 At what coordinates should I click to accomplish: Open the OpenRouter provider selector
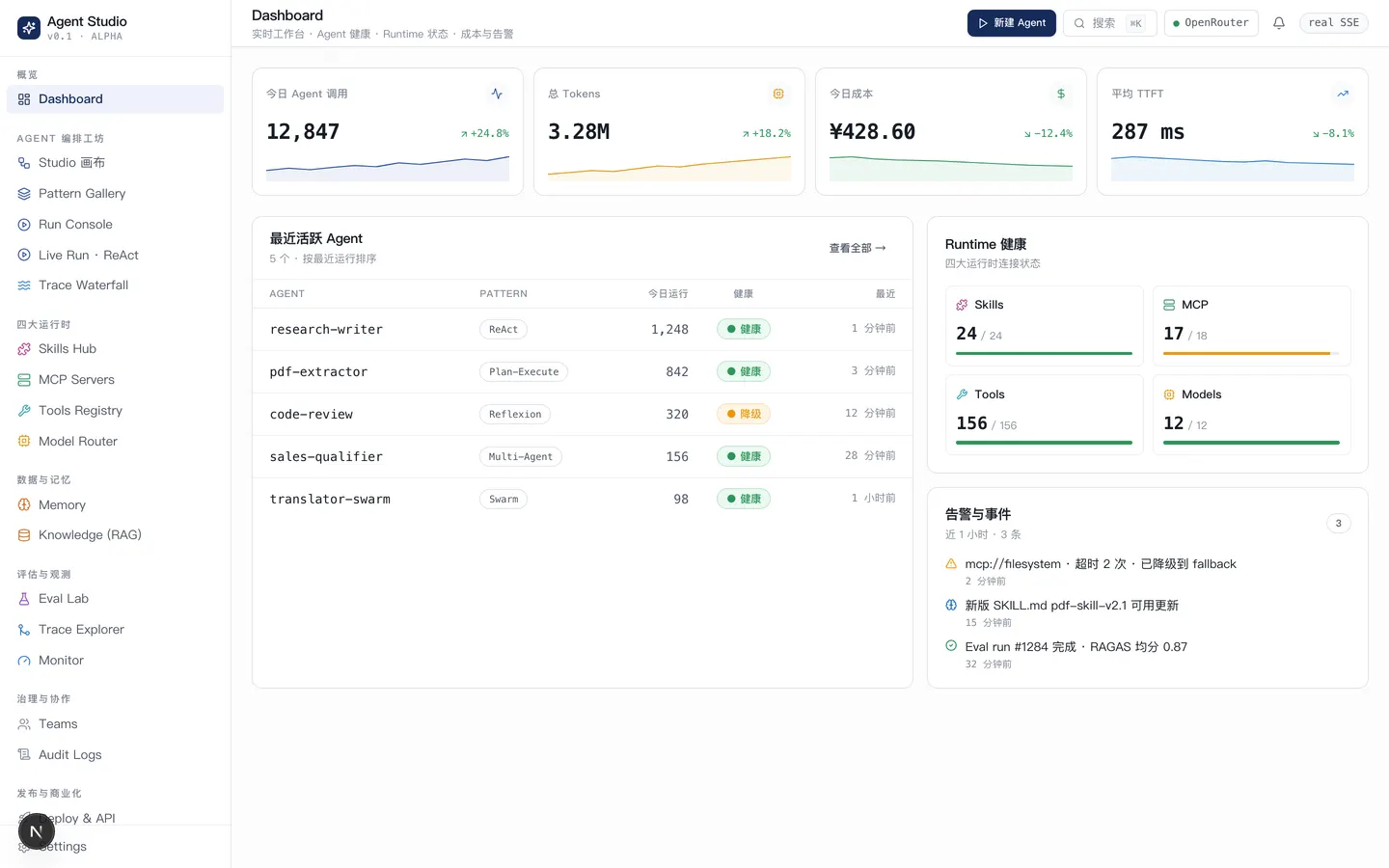1211,23
